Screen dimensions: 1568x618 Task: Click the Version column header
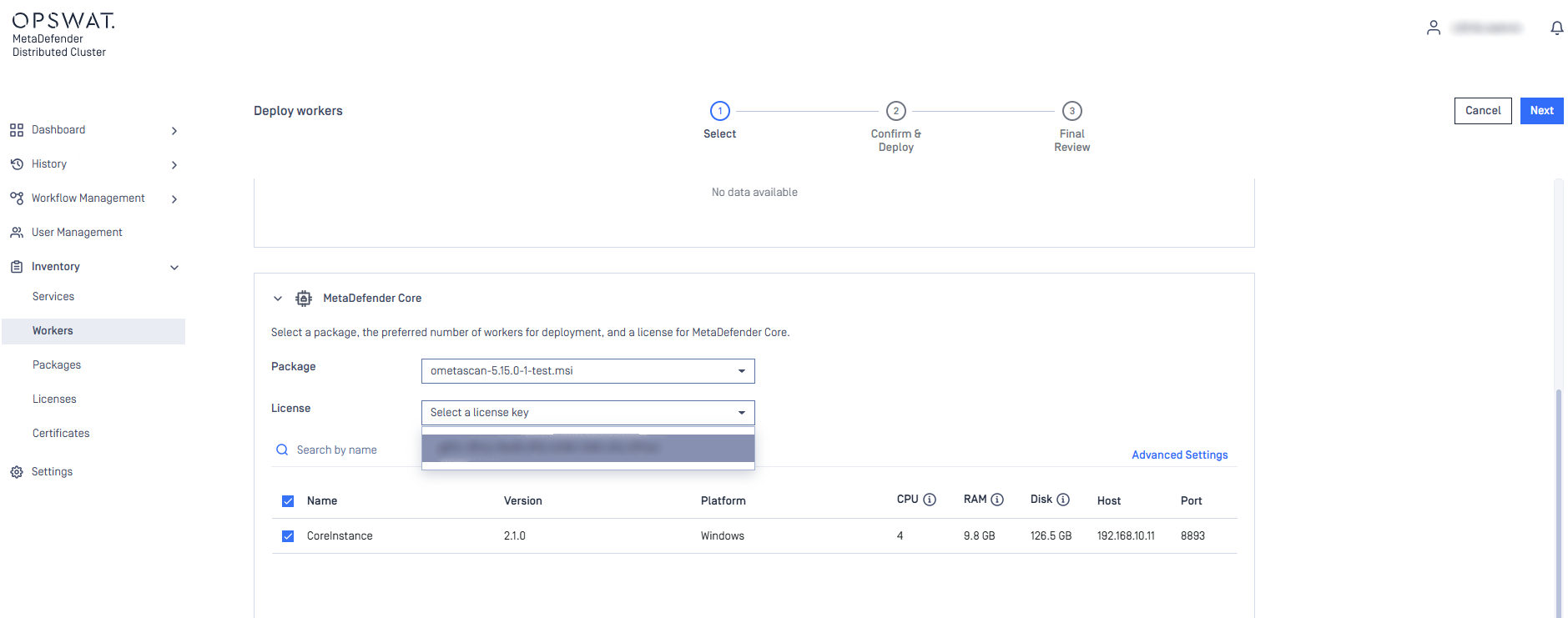523,501
